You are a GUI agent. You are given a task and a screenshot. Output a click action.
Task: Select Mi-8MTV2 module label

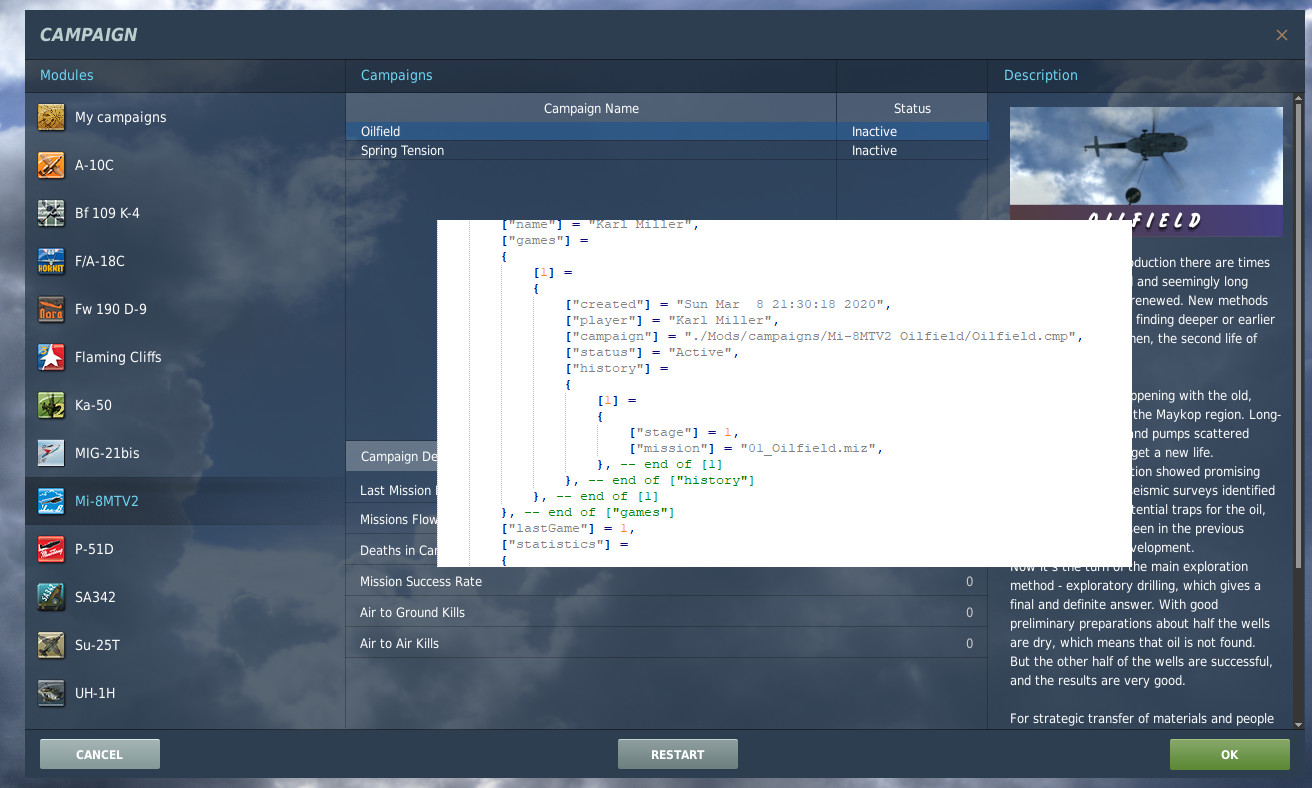[107, 501]
